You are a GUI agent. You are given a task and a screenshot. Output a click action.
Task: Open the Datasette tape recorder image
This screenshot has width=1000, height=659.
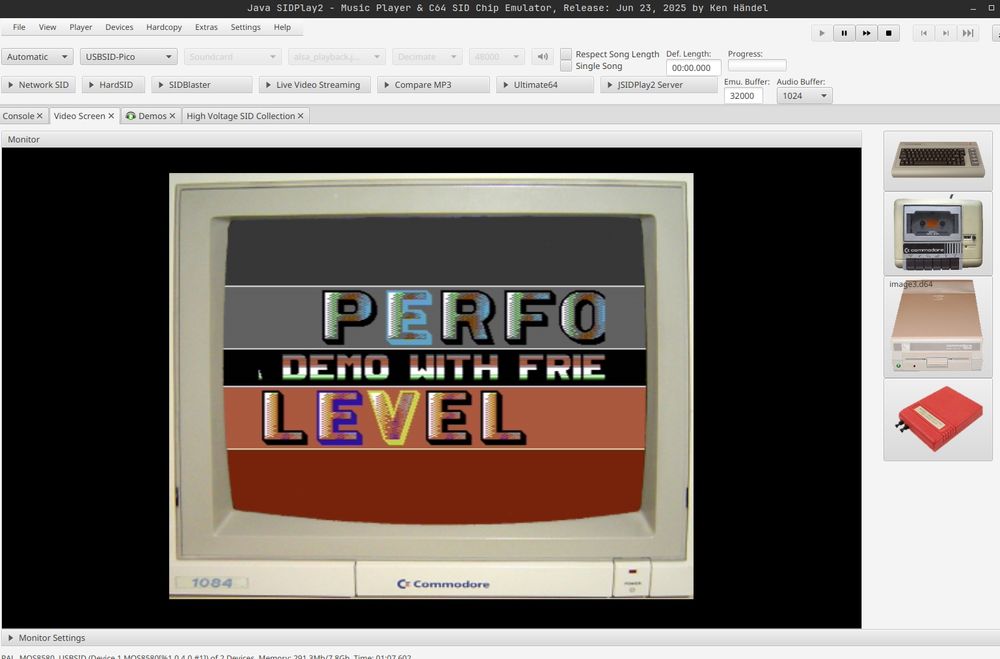click(938, 234)
